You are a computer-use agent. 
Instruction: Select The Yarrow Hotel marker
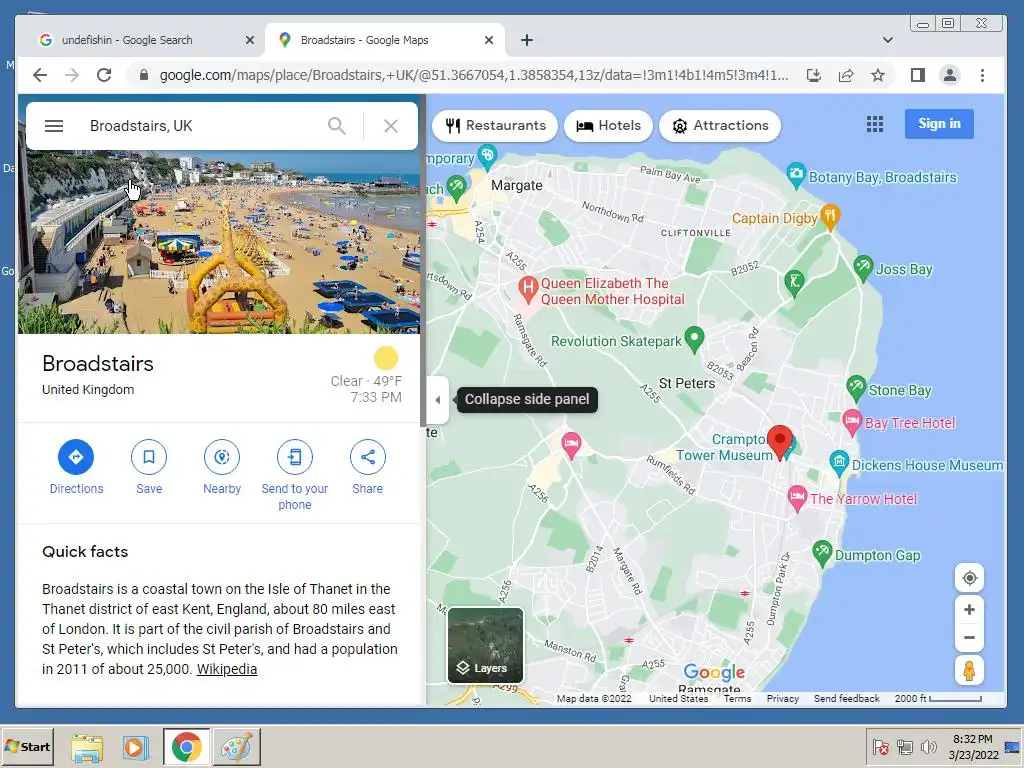point(797,498)
